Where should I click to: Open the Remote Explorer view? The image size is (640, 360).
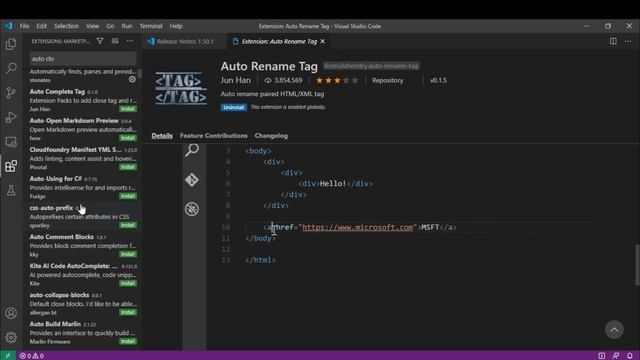pos(11,142)
